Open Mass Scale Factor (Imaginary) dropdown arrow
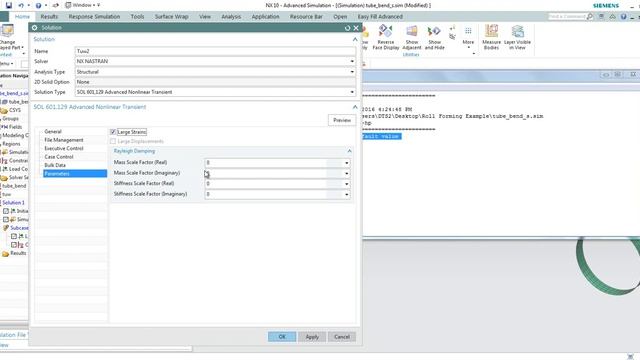This screenshot has height=360, width=640. click(347, 173)
